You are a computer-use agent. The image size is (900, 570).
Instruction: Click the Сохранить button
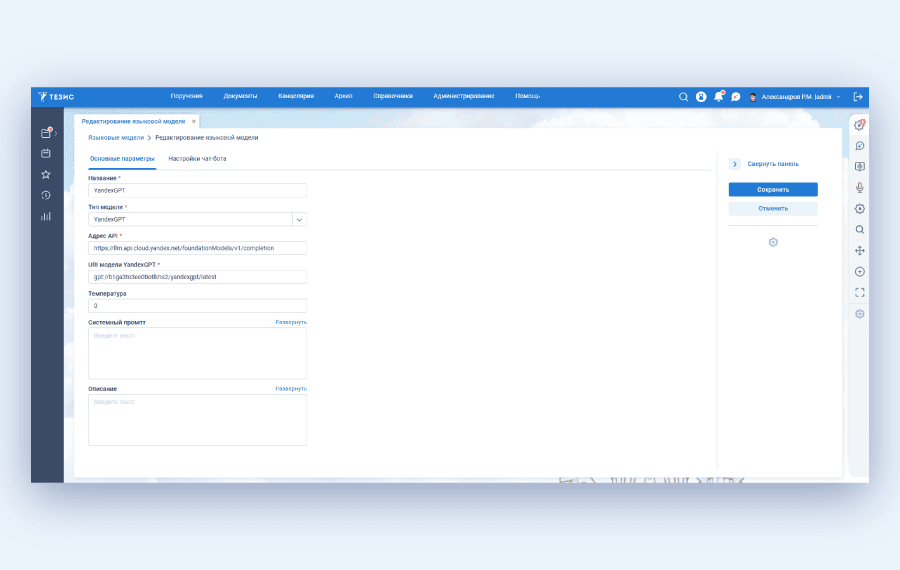tap(773, 189)
